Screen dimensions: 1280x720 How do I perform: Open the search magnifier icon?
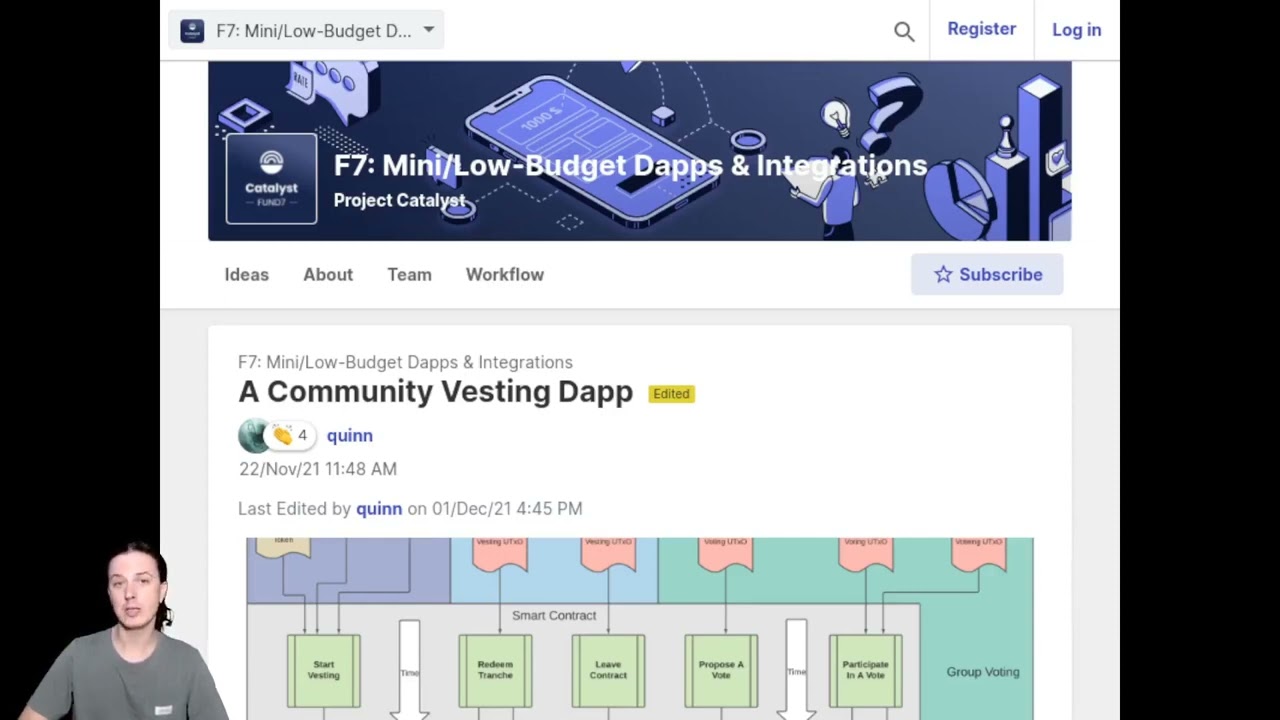904,31
